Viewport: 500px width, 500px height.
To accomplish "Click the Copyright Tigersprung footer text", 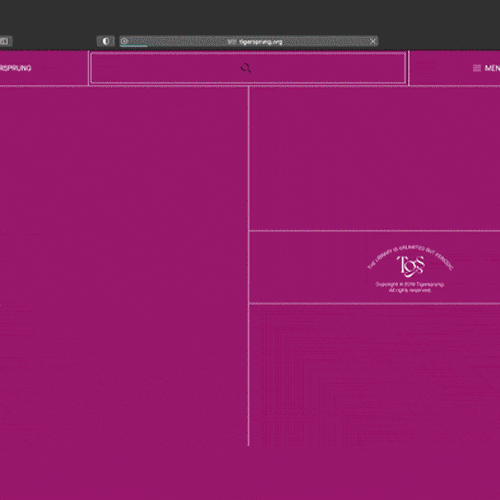I will (x=410, y=284).
